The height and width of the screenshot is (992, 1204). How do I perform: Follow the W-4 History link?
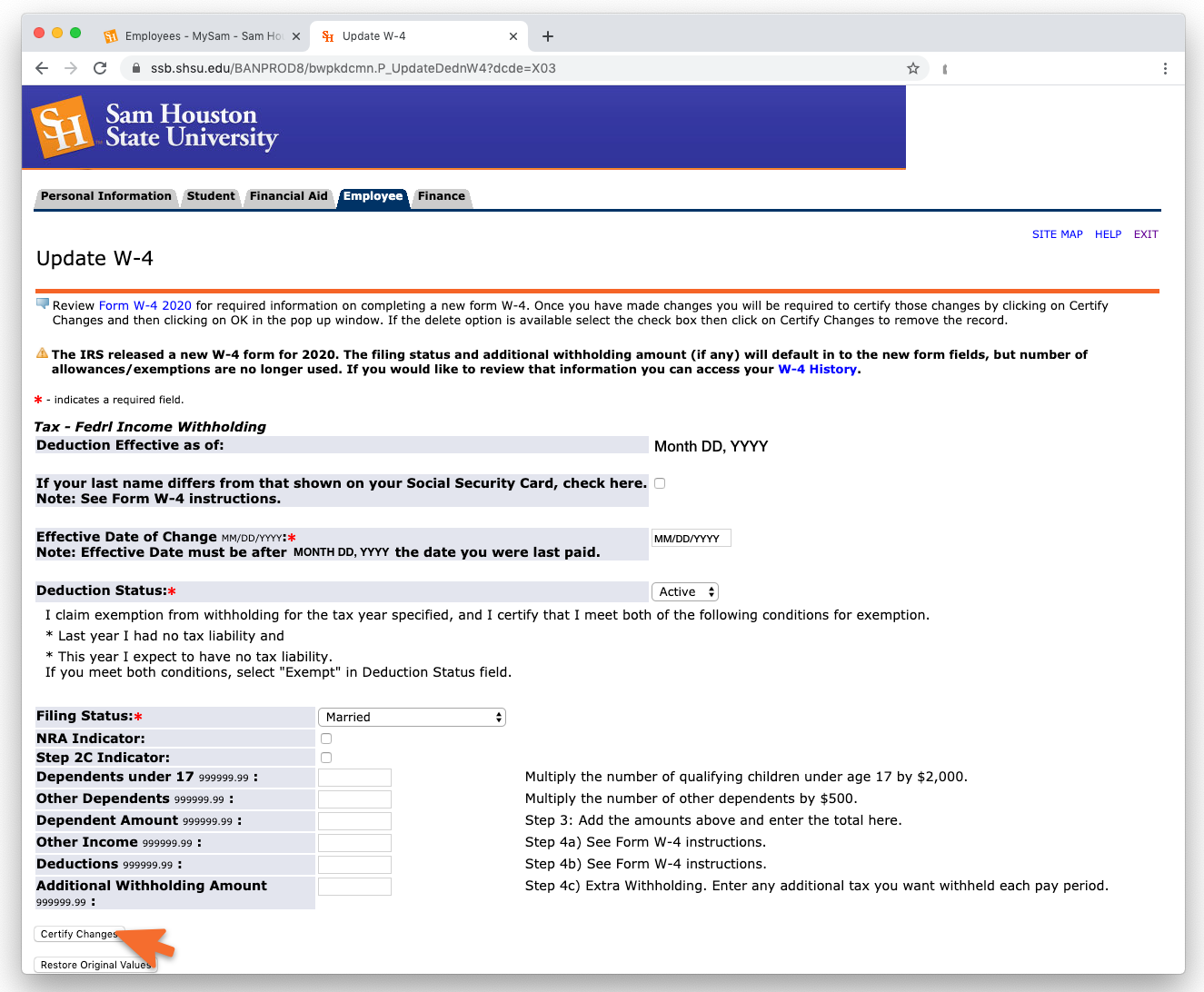click(x=817, y=370)
